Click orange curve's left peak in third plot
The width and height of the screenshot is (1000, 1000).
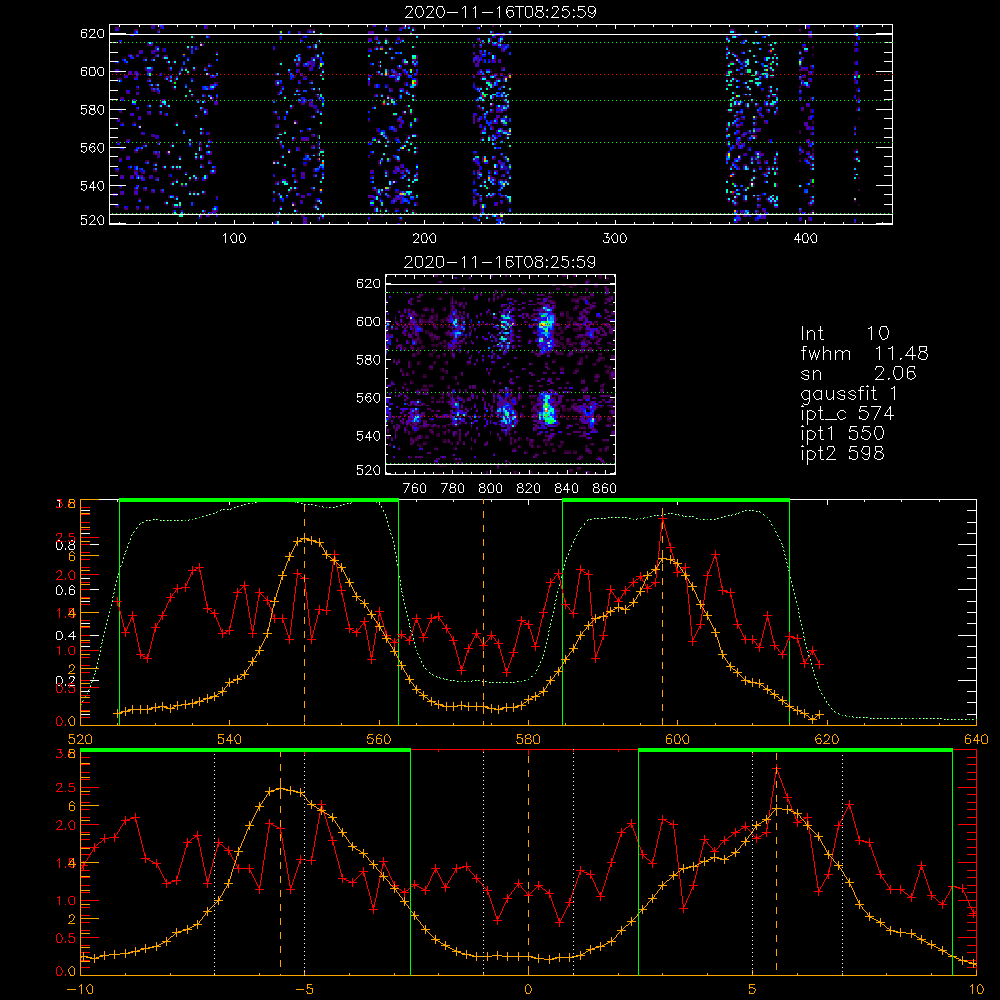(305, 539)
